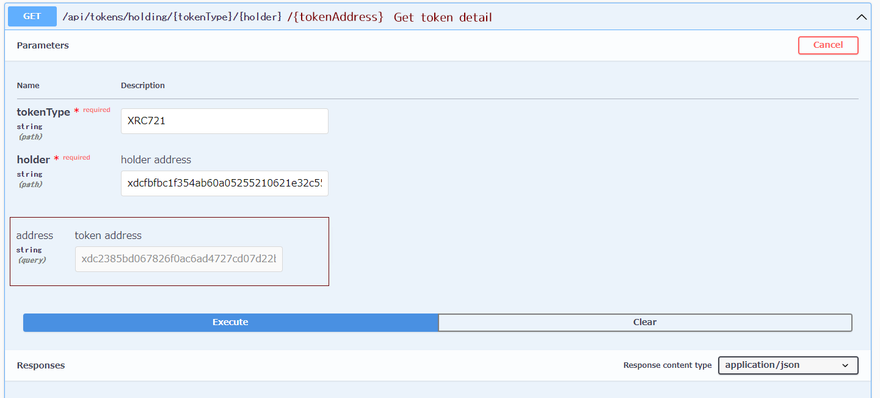This screenshot has width=880, height=398.
Task: Click the token address query input
Action: pos(178,259)
